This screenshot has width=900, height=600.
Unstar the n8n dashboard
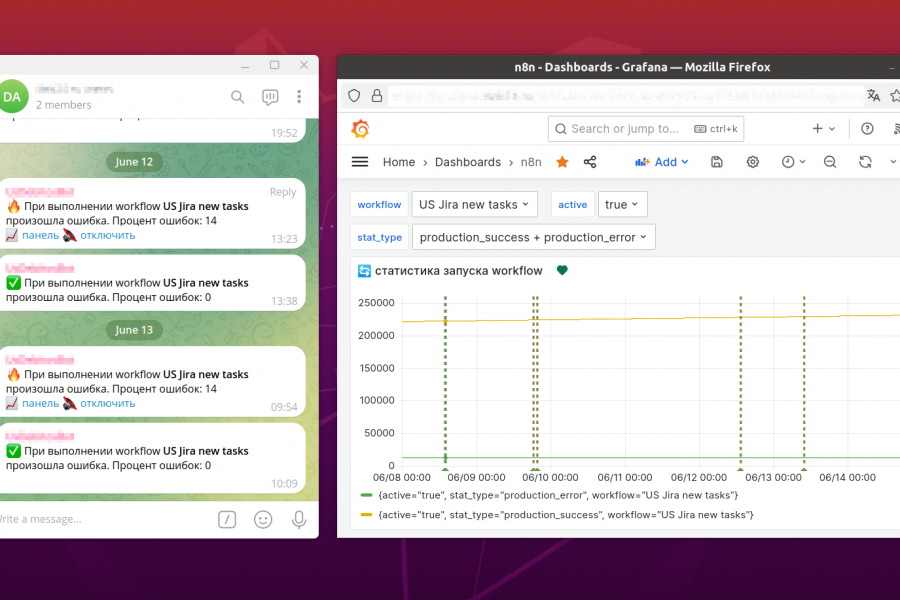point(562,162)
